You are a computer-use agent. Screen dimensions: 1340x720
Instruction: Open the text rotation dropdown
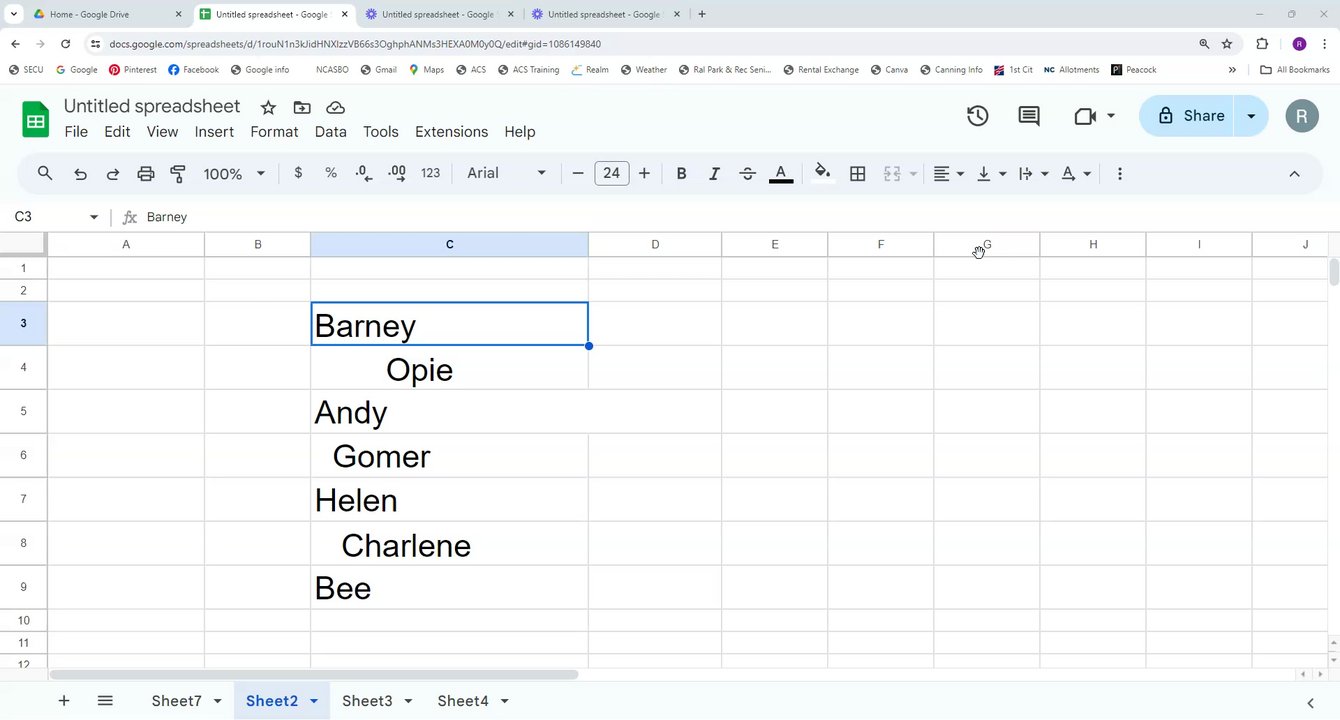(x=1075, y=174)
